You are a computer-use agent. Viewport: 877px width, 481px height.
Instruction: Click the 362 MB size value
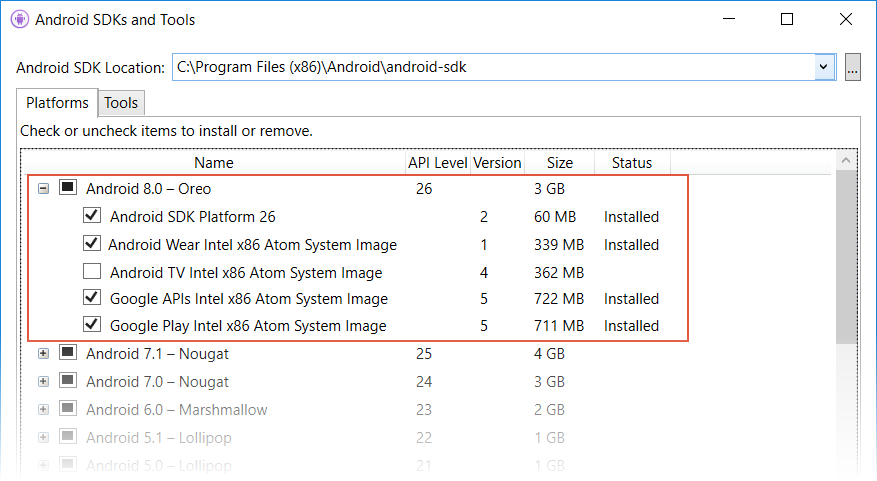559,273
